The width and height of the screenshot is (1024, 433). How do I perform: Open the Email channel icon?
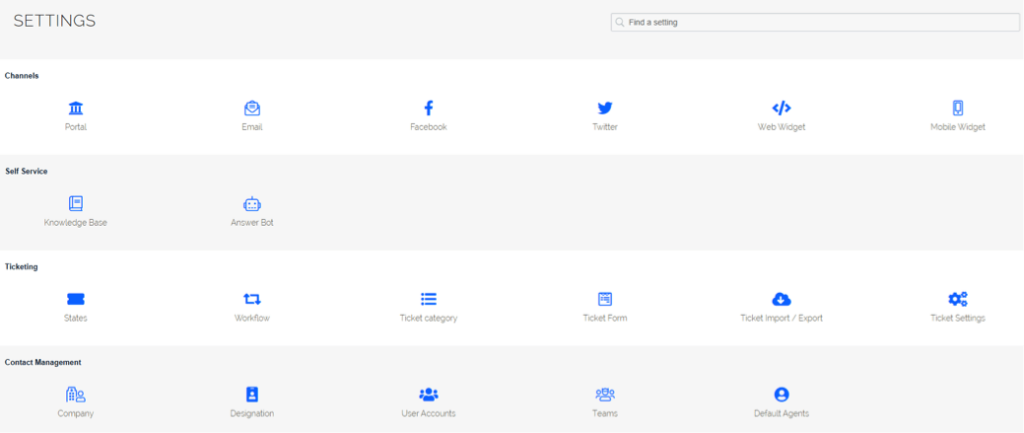point(252,108)
